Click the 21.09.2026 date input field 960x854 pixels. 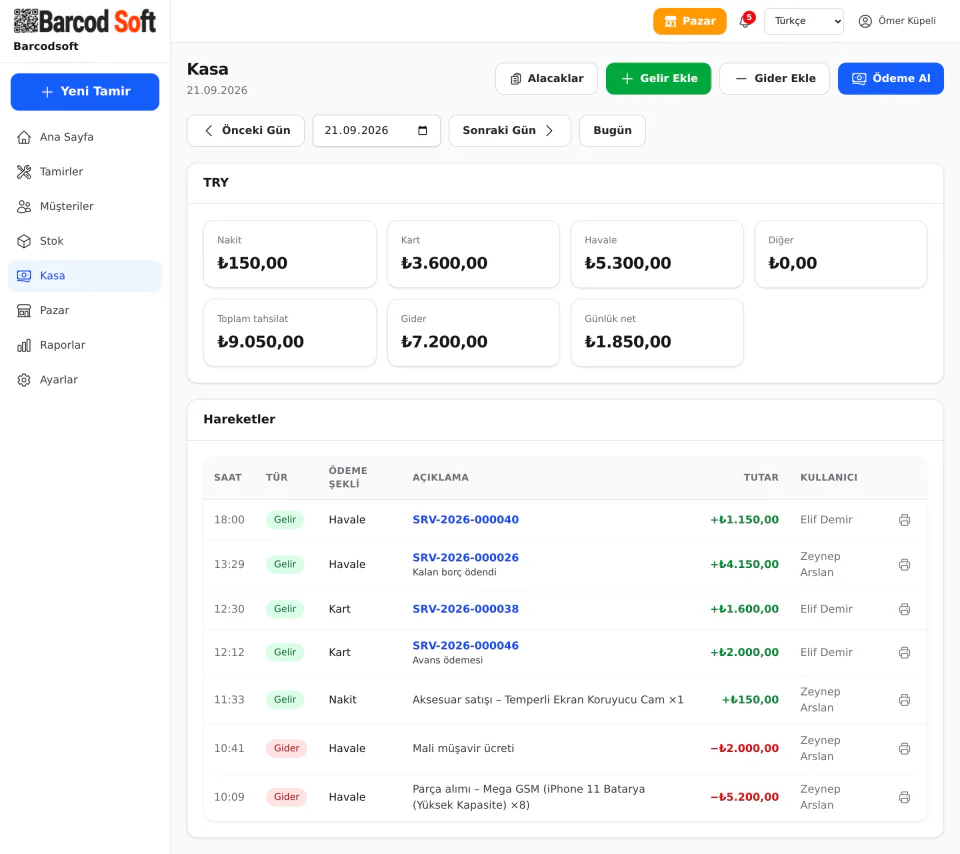[x=377, y=130]
